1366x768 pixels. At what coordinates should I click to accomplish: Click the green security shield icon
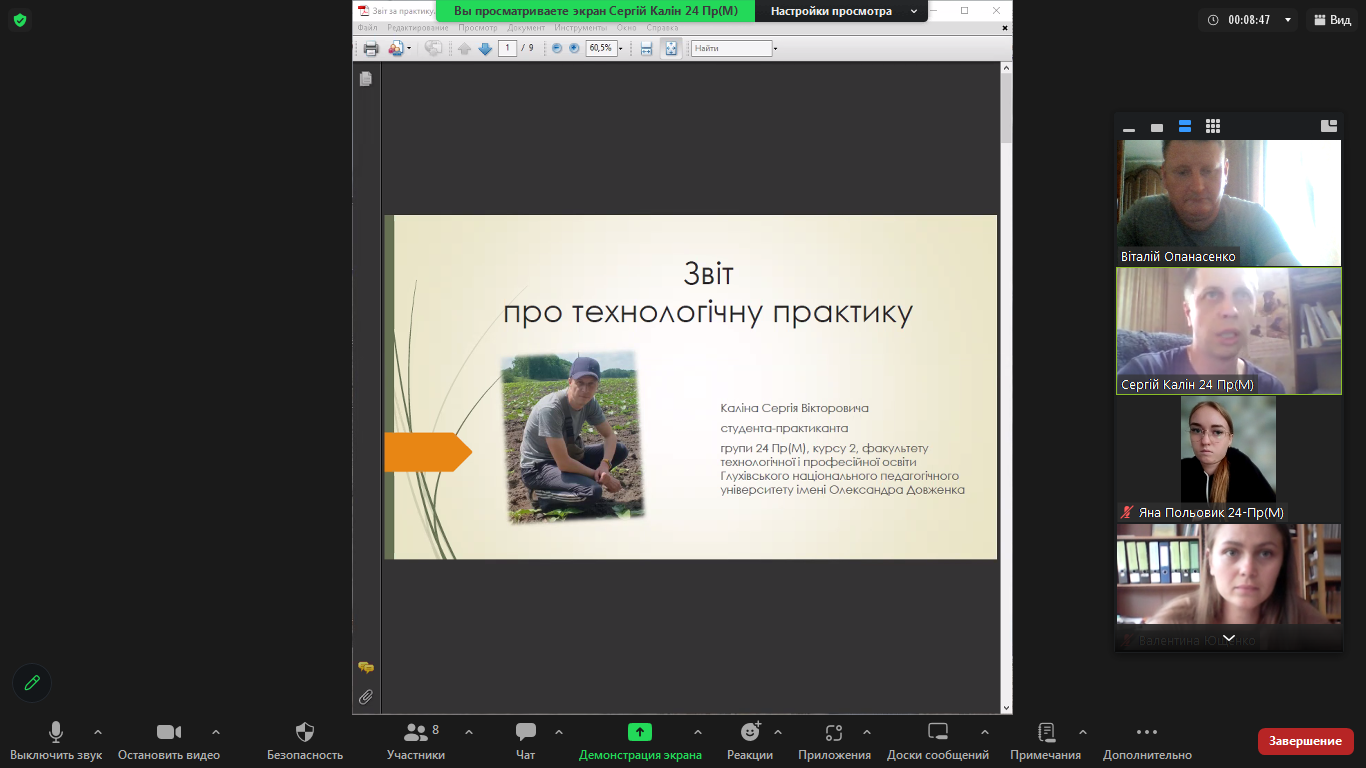click(20, 20)
